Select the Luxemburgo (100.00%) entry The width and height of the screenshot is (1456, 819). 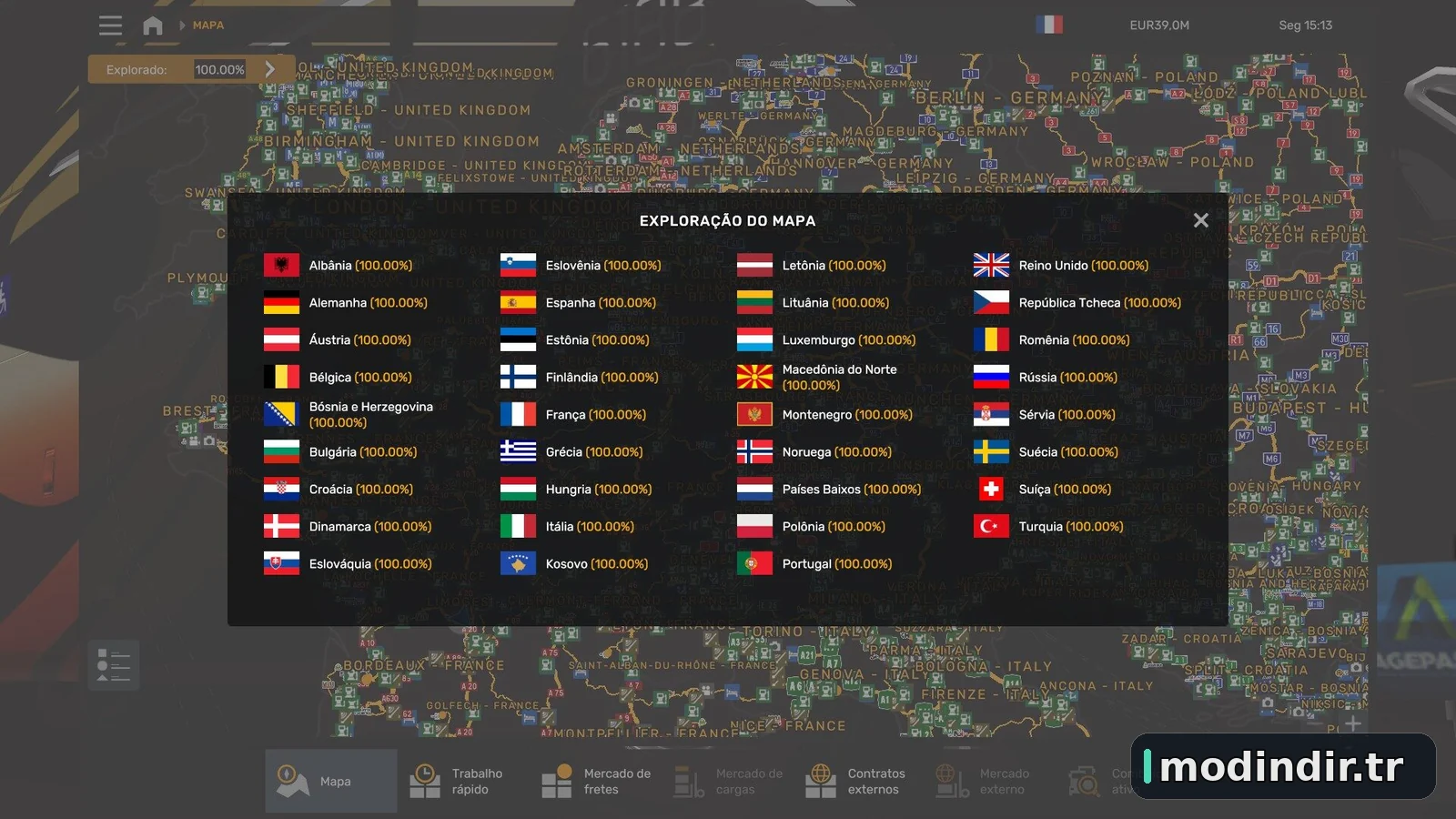pyautogui.click(x=826, y=339)
